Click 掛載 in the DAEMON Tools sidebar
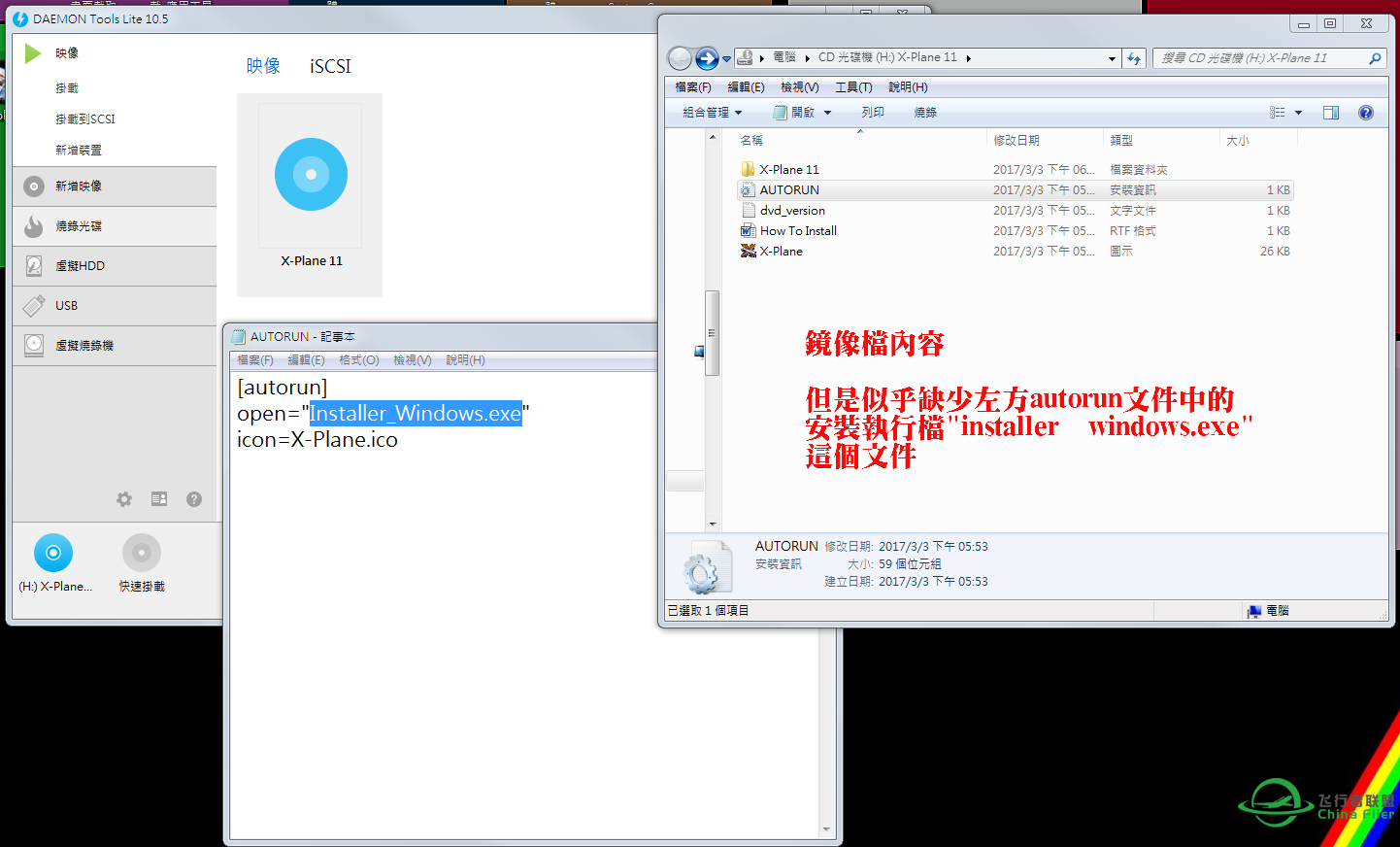The width and height of the screenshot is (1400, 847). pos(67,88)
